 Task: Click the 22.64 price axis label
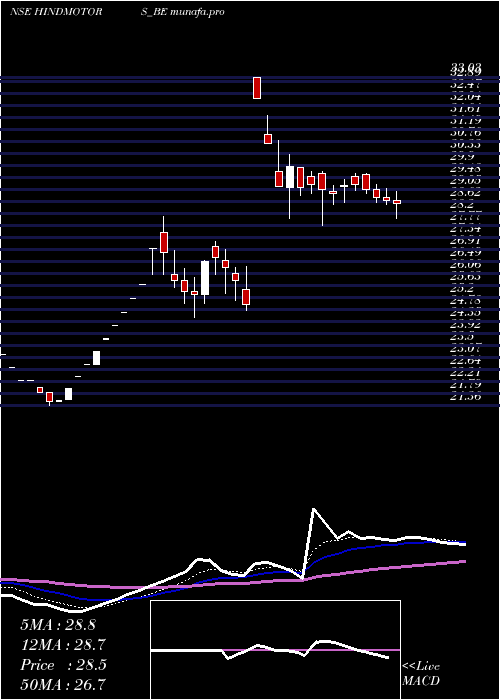(x=466, y=362)
